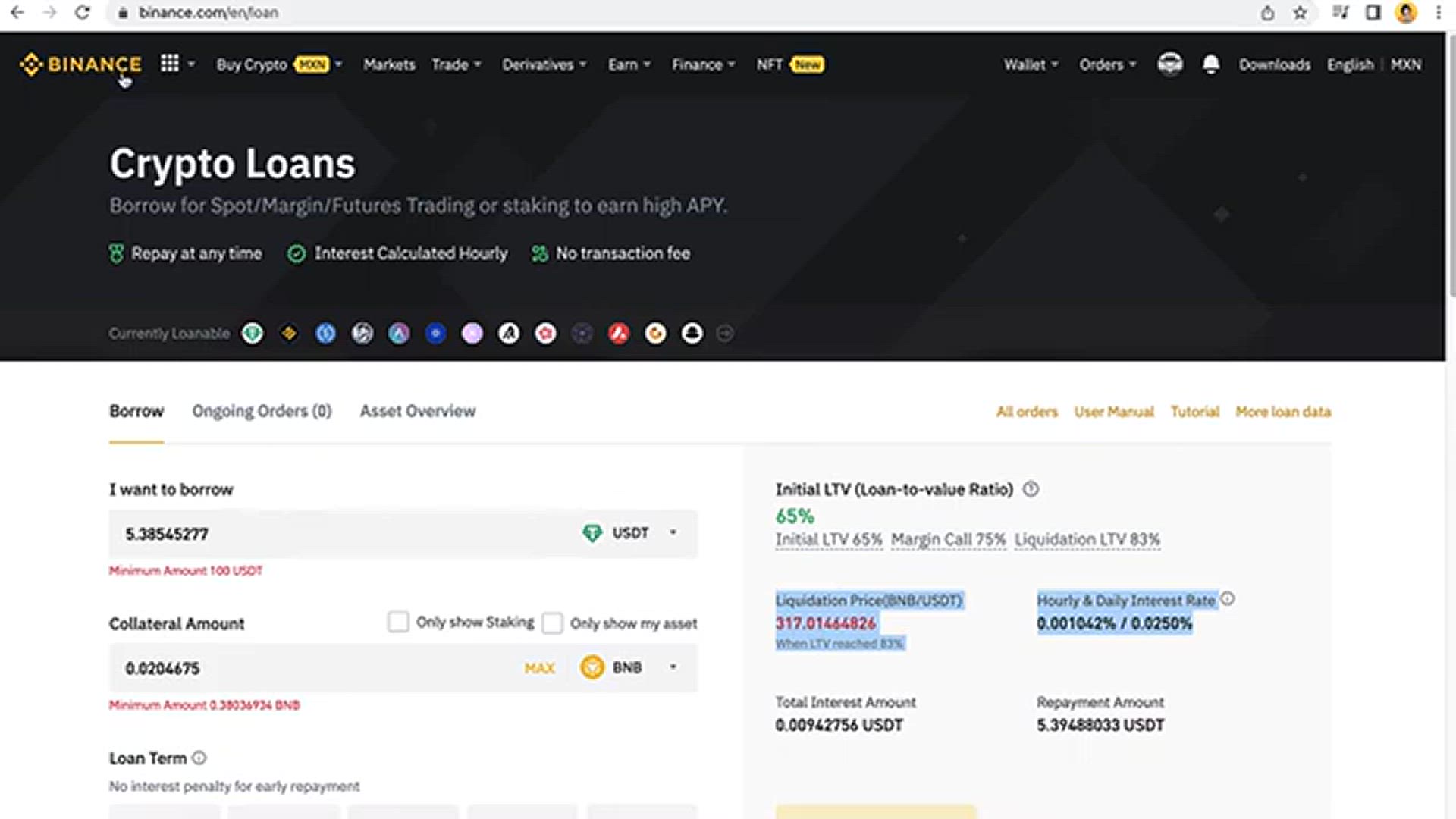This screenshot has width=1456, height=819.
Task: Open the notifications bell
Action: point(1211,64)
